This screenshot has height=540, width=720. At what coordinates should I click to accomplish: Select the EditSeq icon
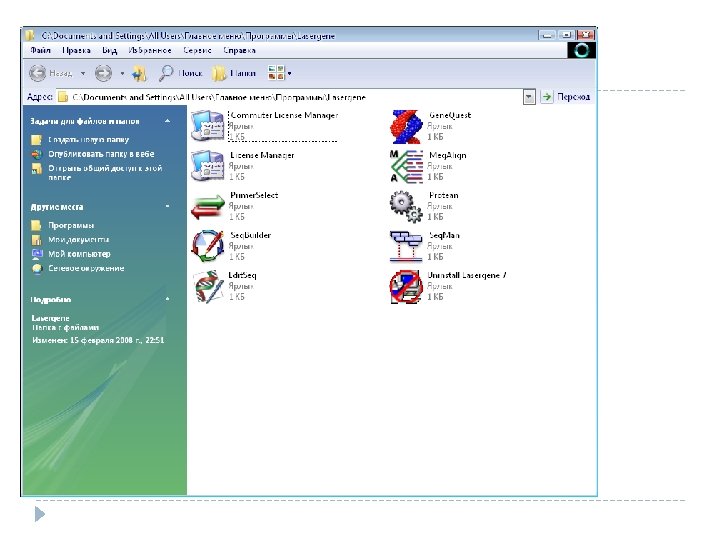pyautogui.click(x=208, y=286)
